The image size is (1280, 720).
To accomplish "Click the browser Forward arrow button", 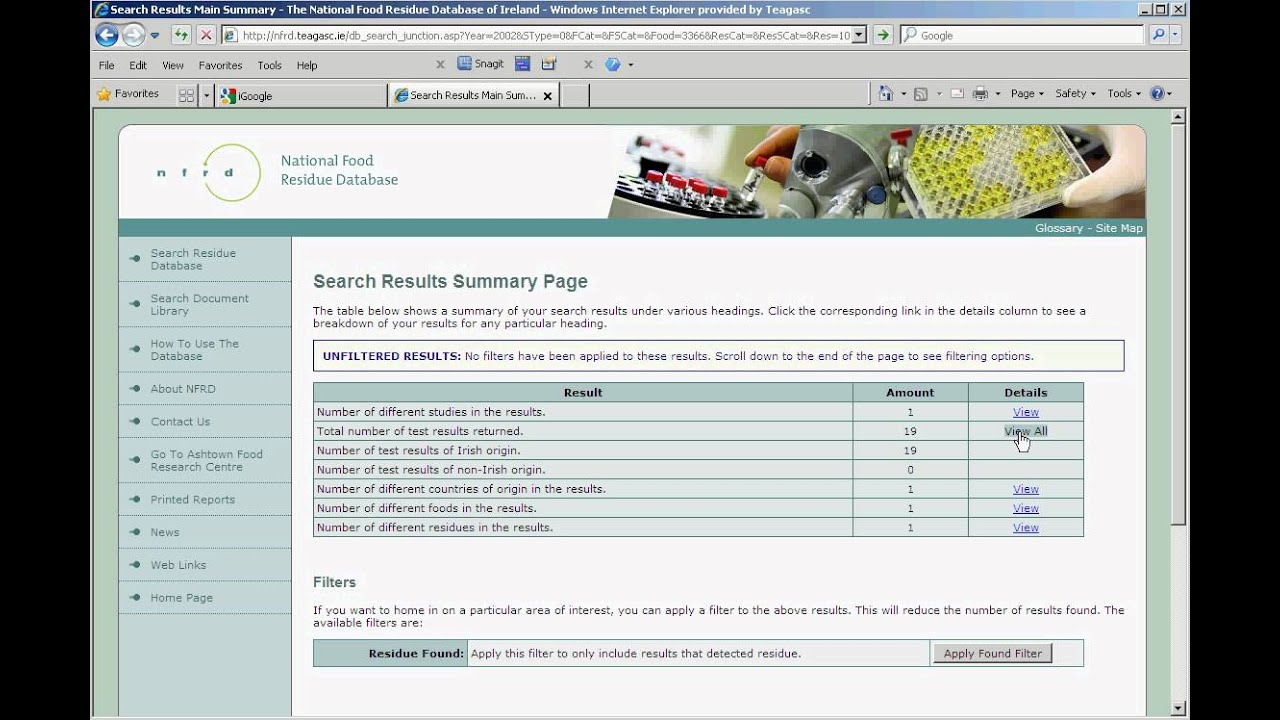I will click(133, 35).
